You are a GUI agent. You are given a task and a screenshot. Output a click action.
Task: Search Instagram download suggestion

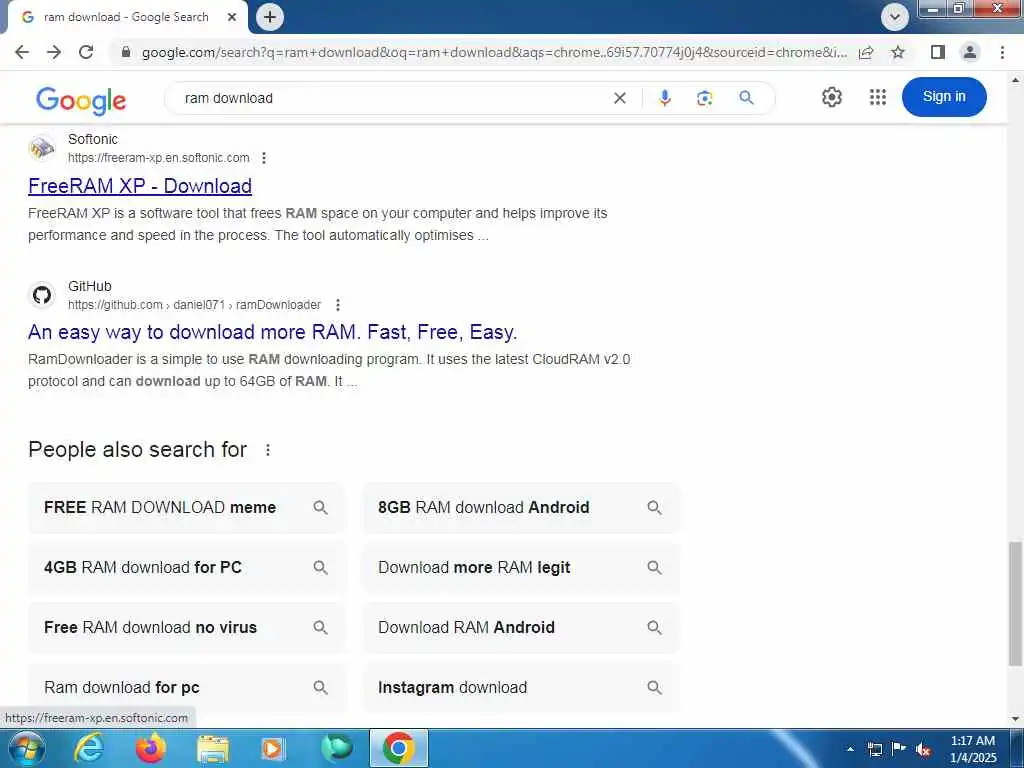tap(520, 687)
